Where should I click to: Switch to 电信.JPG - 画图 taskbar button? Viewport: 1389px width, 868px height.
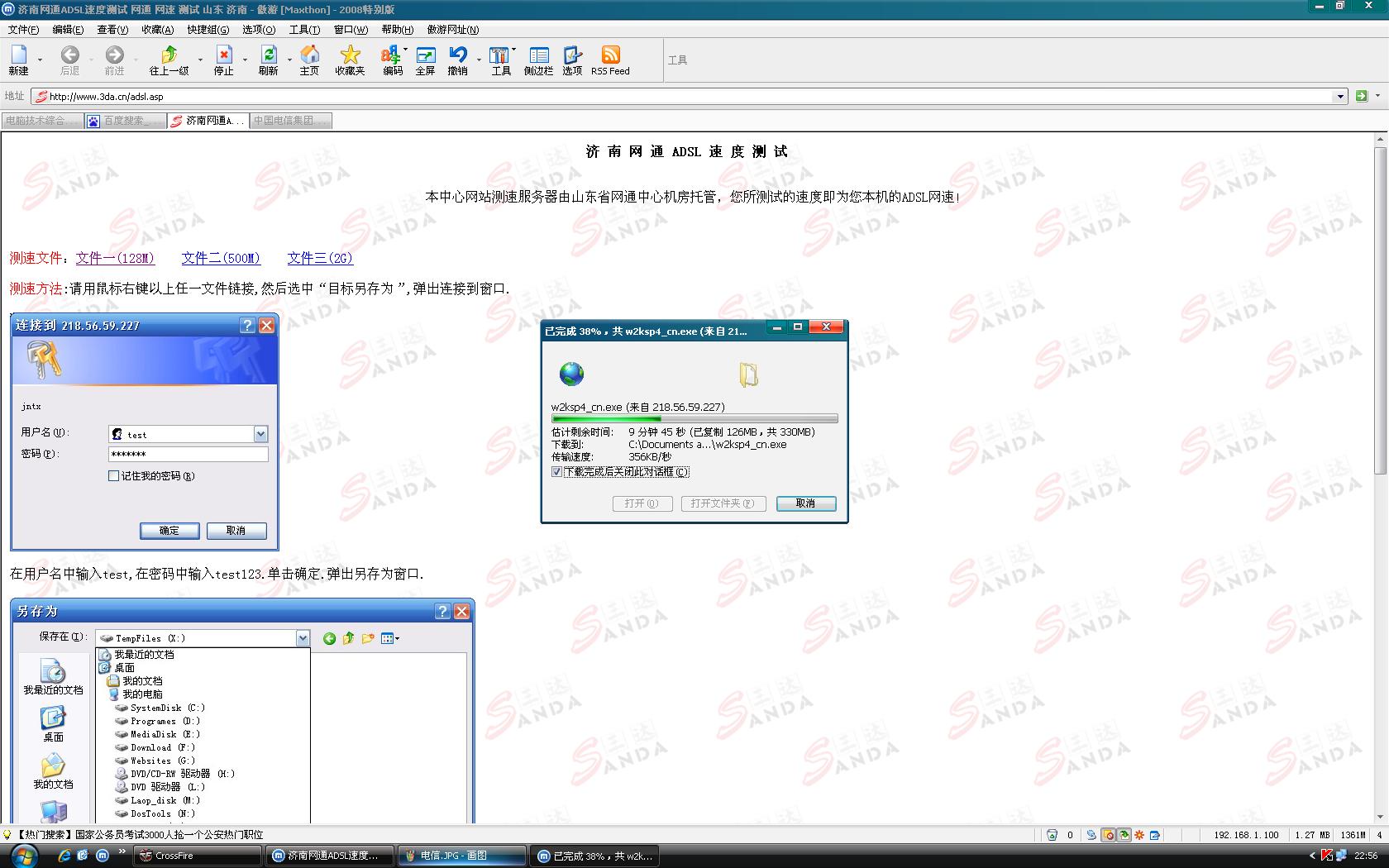[461, 856]
